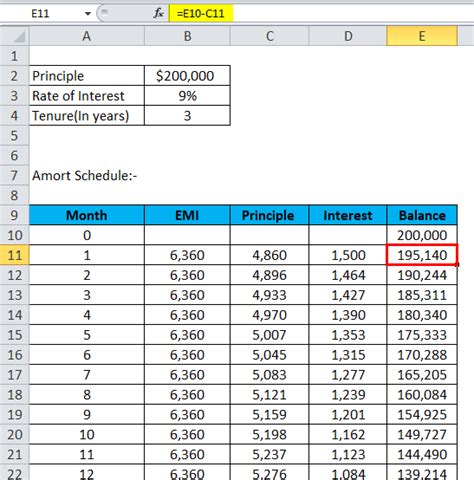
Task: Click the Insert Function fx icon
Action: (158, 14)
